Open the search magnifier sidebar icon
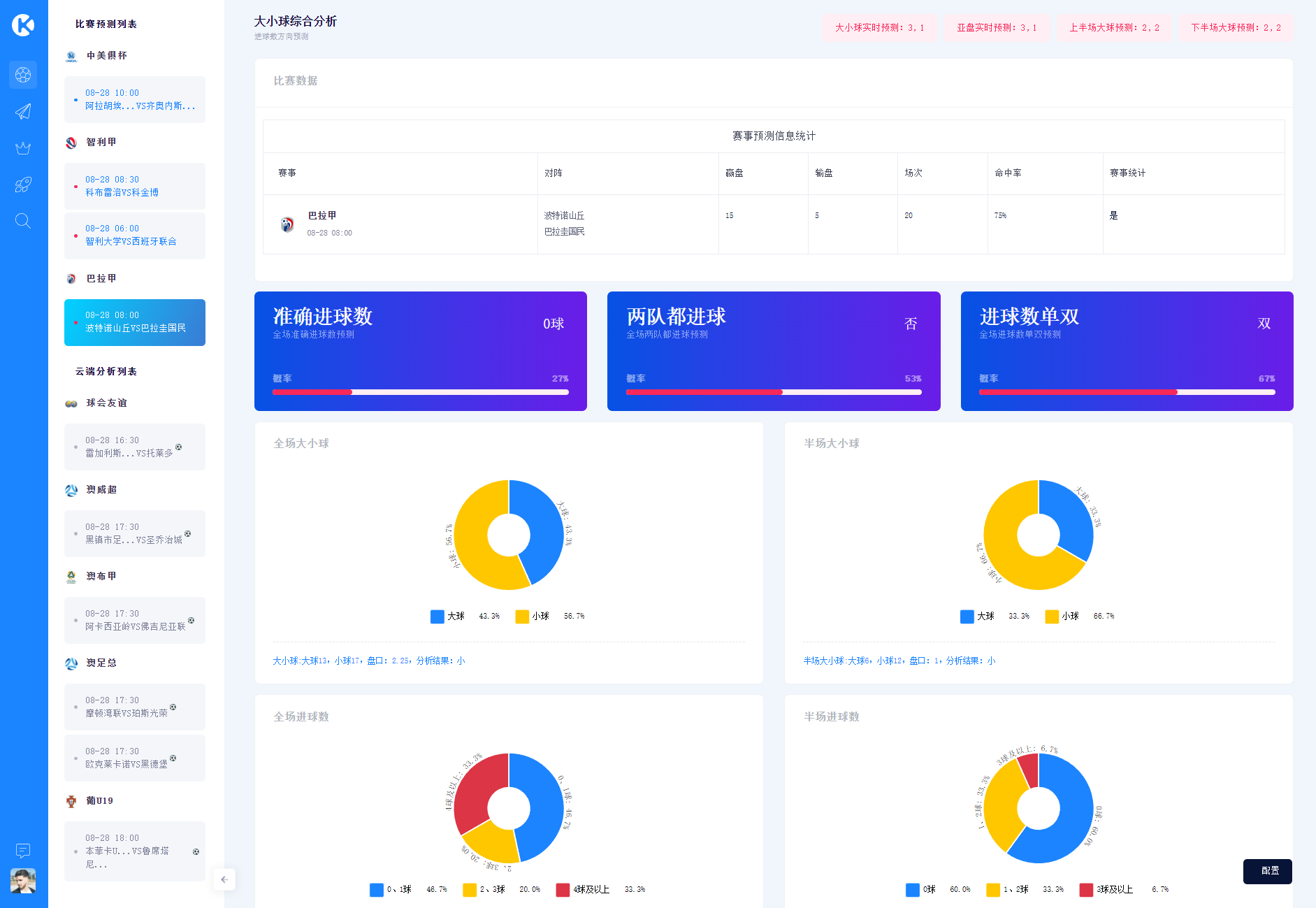The image size is (1316, 908). [x=23, y=221]
